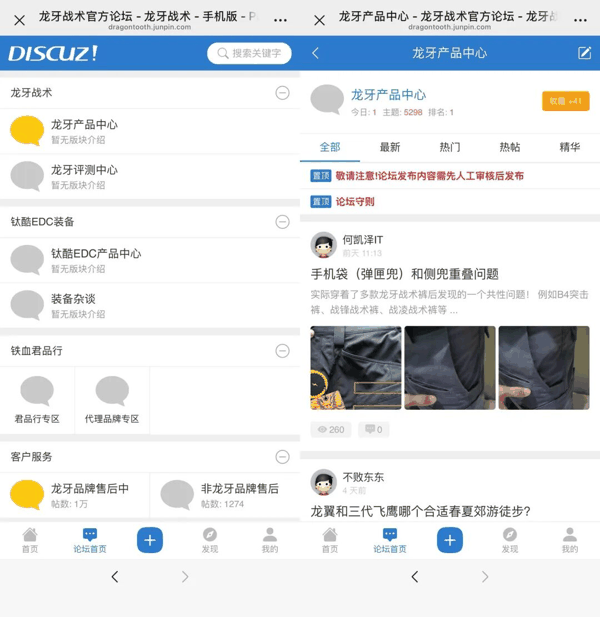Collapse the 龙牙战术 section
The width and height of the screenshot is (600, 617).
(282, 93)
